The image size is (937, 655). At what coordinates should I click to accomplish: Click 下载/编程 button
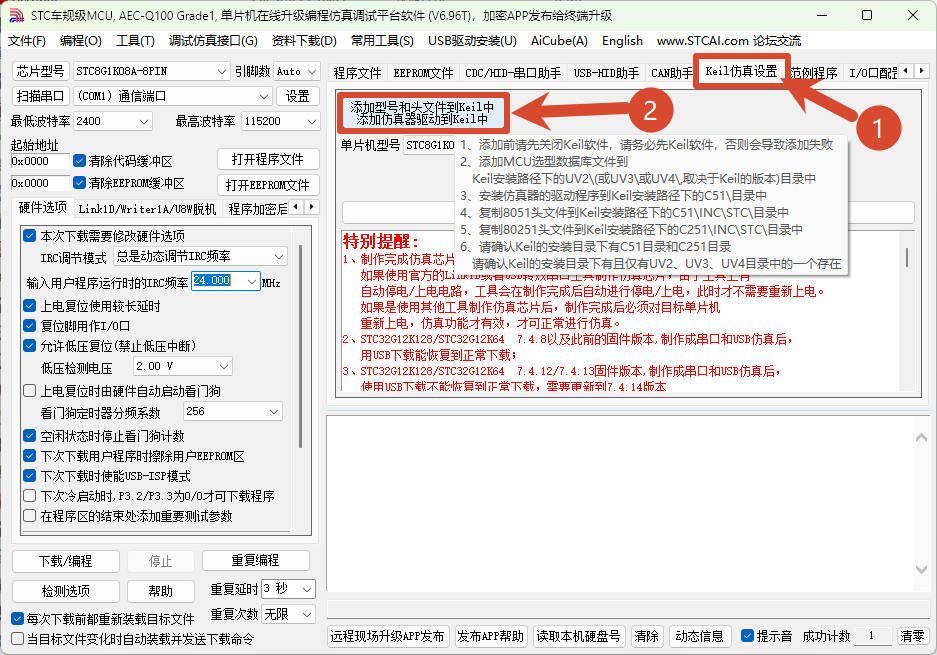click(66, 561)
